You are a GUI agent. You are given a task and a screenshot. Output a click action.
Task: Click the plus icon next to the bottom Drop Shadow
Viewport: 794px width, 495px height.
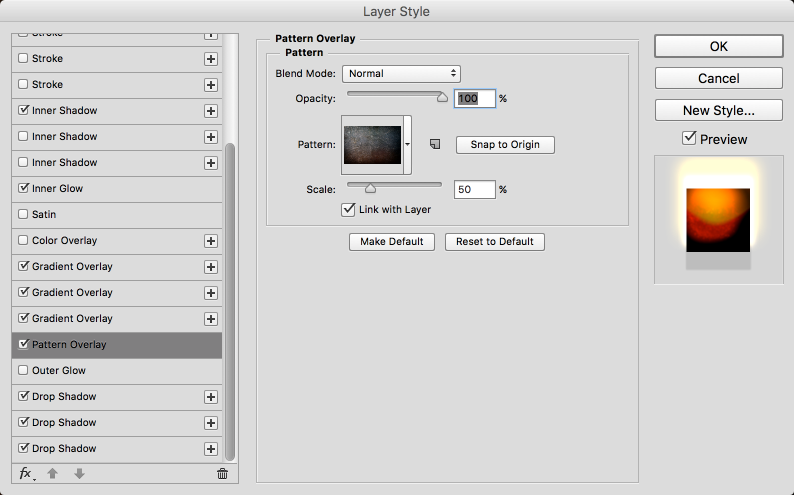tap(211, 449)
